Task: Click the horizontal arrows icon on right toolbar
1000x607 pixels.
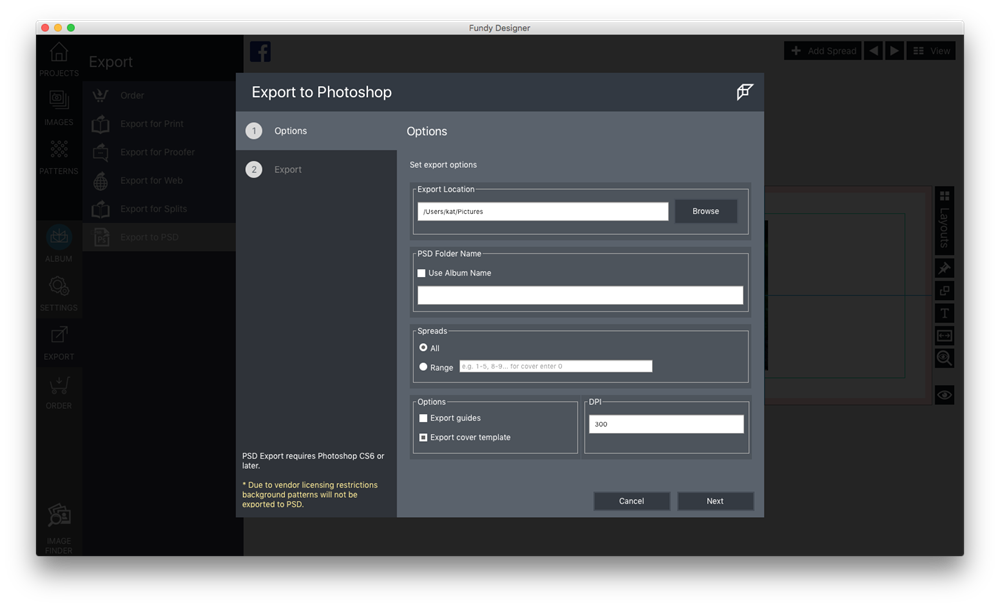Action: (945, 335)
